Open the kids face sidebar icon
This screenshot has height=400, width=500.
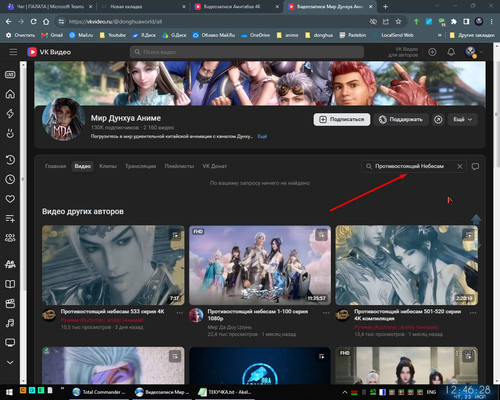pyautogui.click(x=10, y=133)
